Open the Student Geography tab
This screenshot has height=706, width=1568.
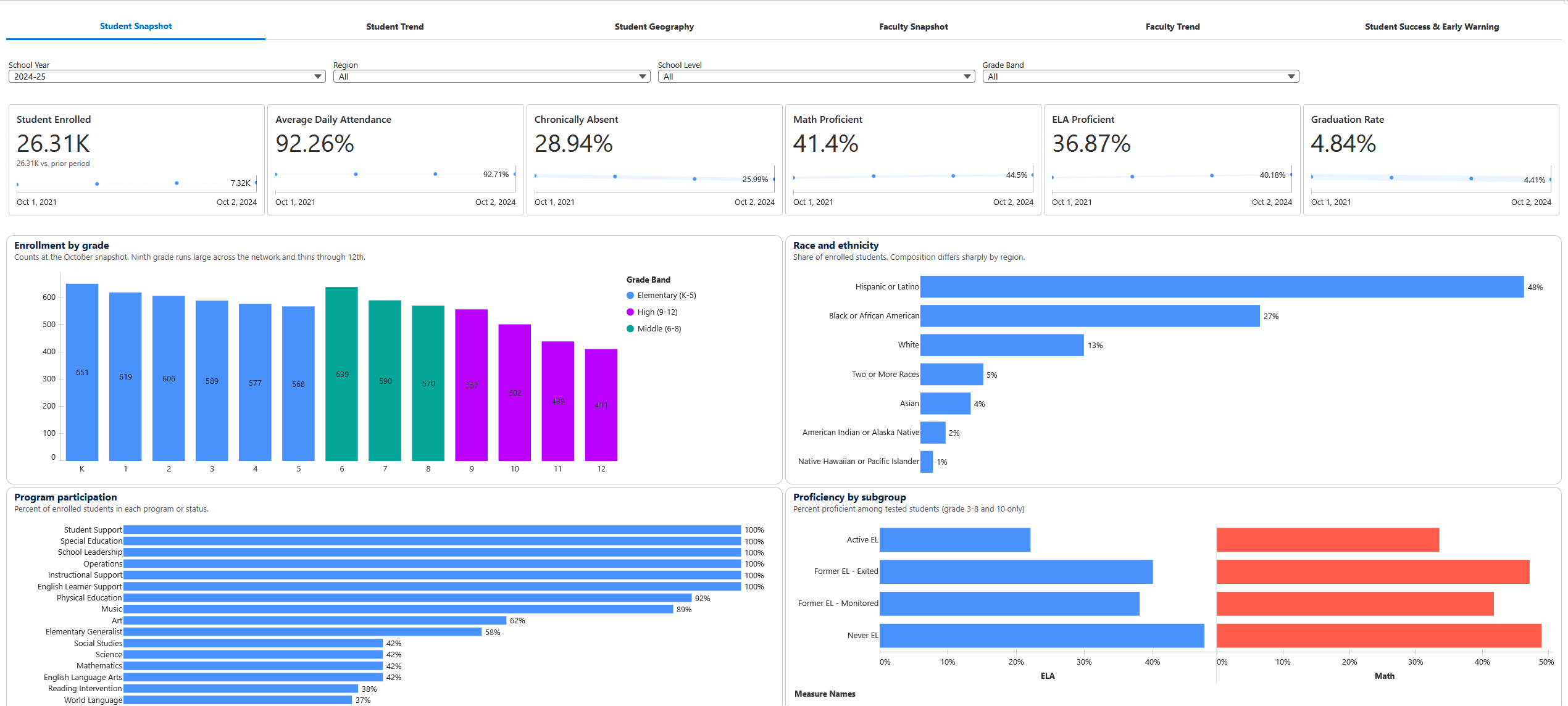click(x=654, y=27)
